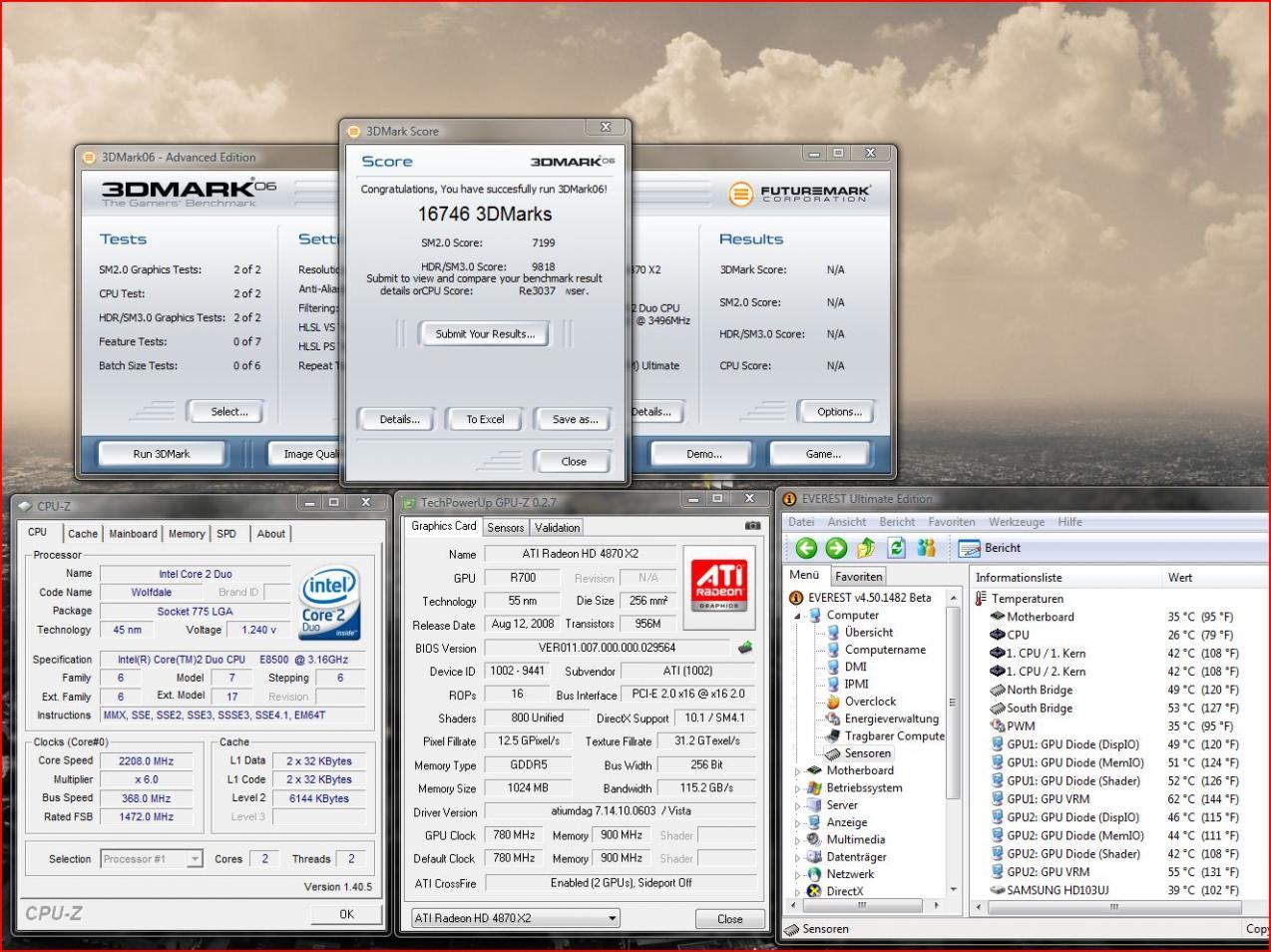Click the Datenträger drive icon in EVEREST tree
Viewport: 1271px width, 952px height.
click(815, 857)
